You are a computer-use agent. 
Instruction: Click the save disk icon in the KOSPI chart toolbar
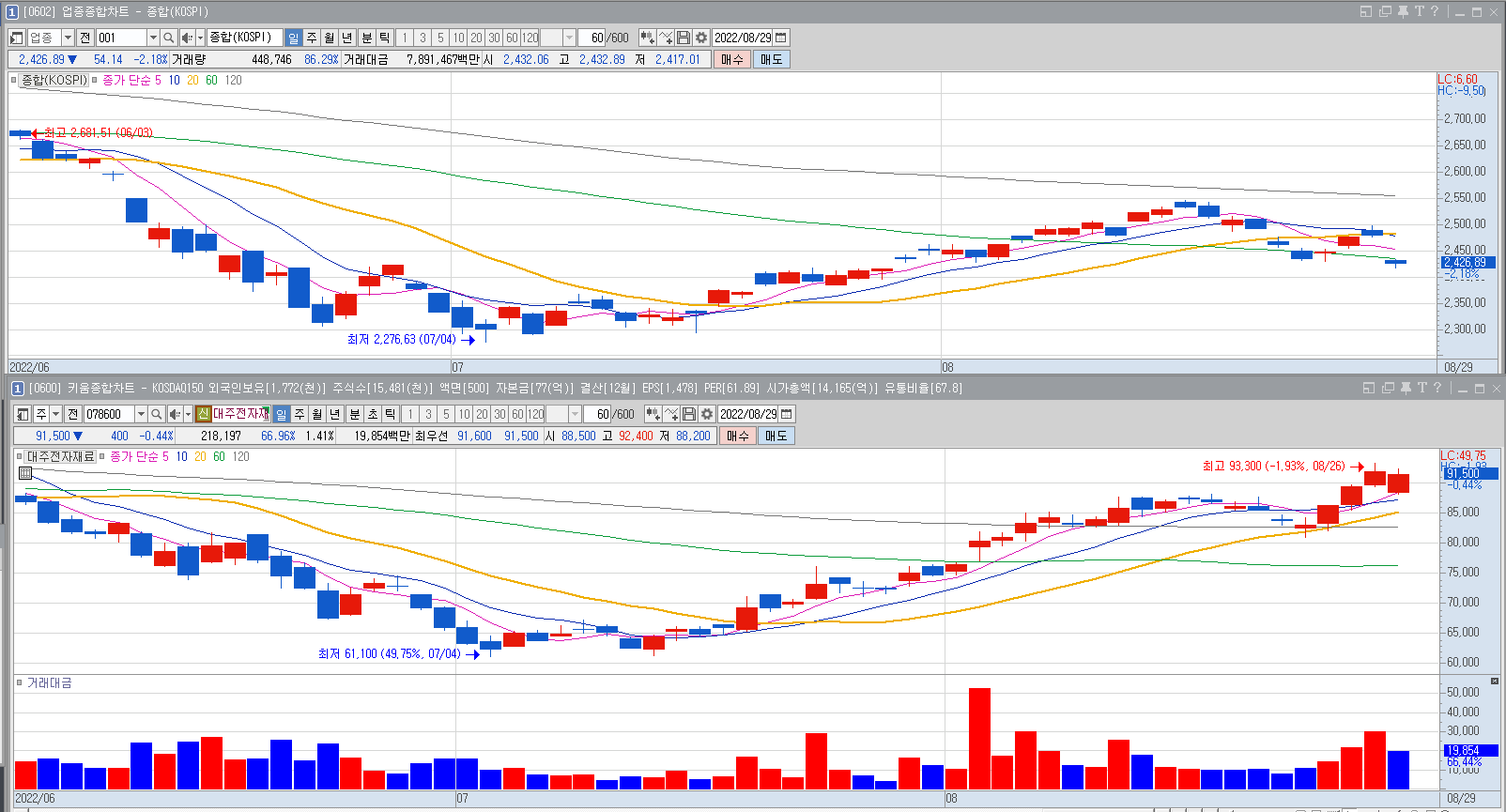coord(684,38)
